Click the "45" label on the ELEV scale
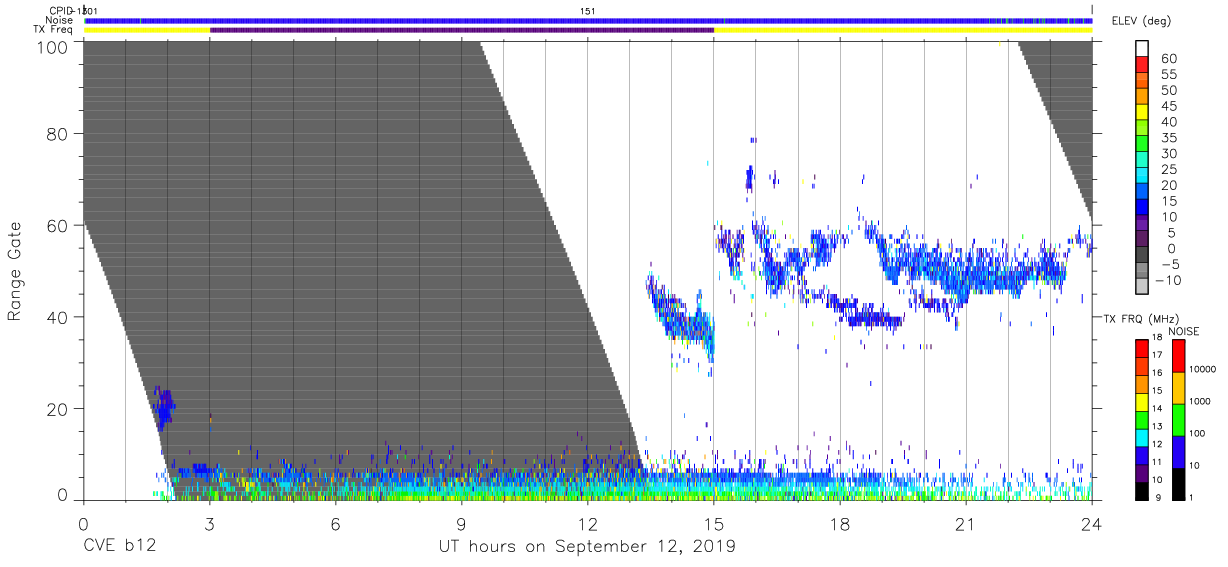The width and height of the screenshot is (1228, 567). pyautogui.click(x=1168, y=106)
